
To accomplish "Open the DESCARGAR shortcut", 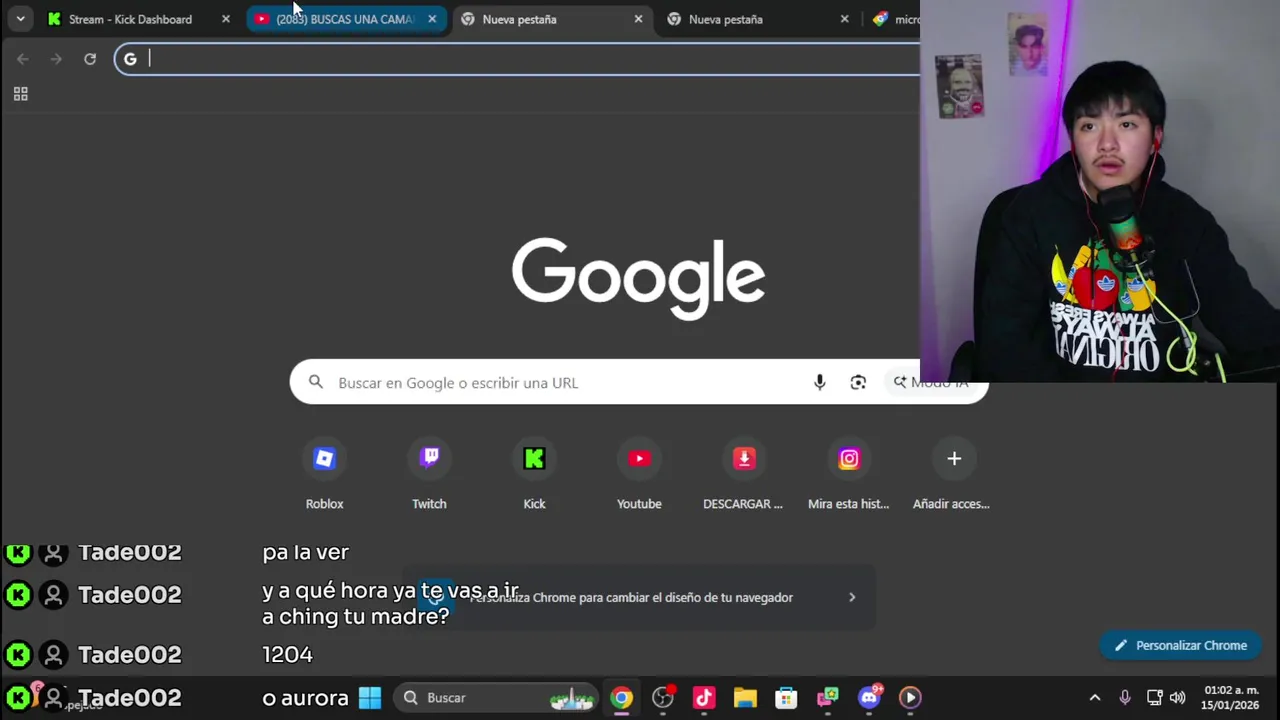I will click(743, 474).
